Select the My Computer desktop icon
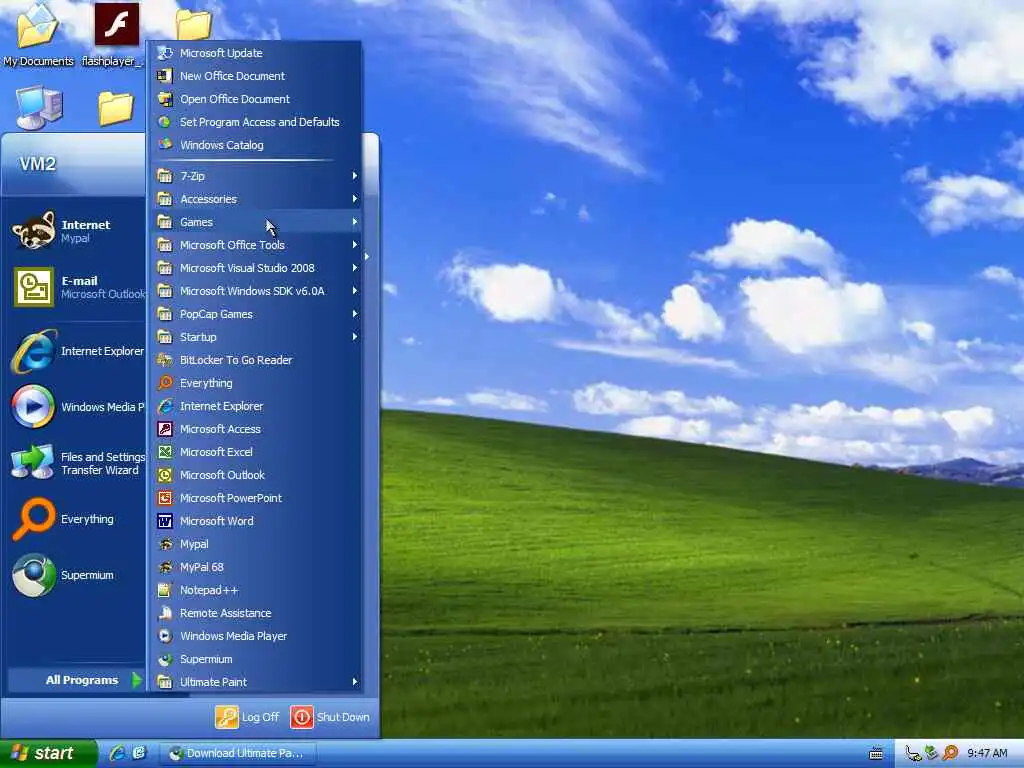The height and width of the screenshot is (768, 1024). [39, 106]
